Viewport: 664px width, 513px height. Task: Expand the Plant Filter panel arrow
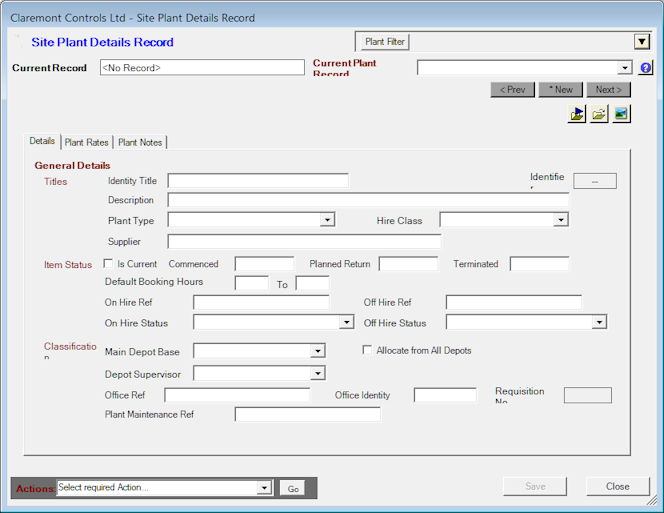tap(642, 42)
